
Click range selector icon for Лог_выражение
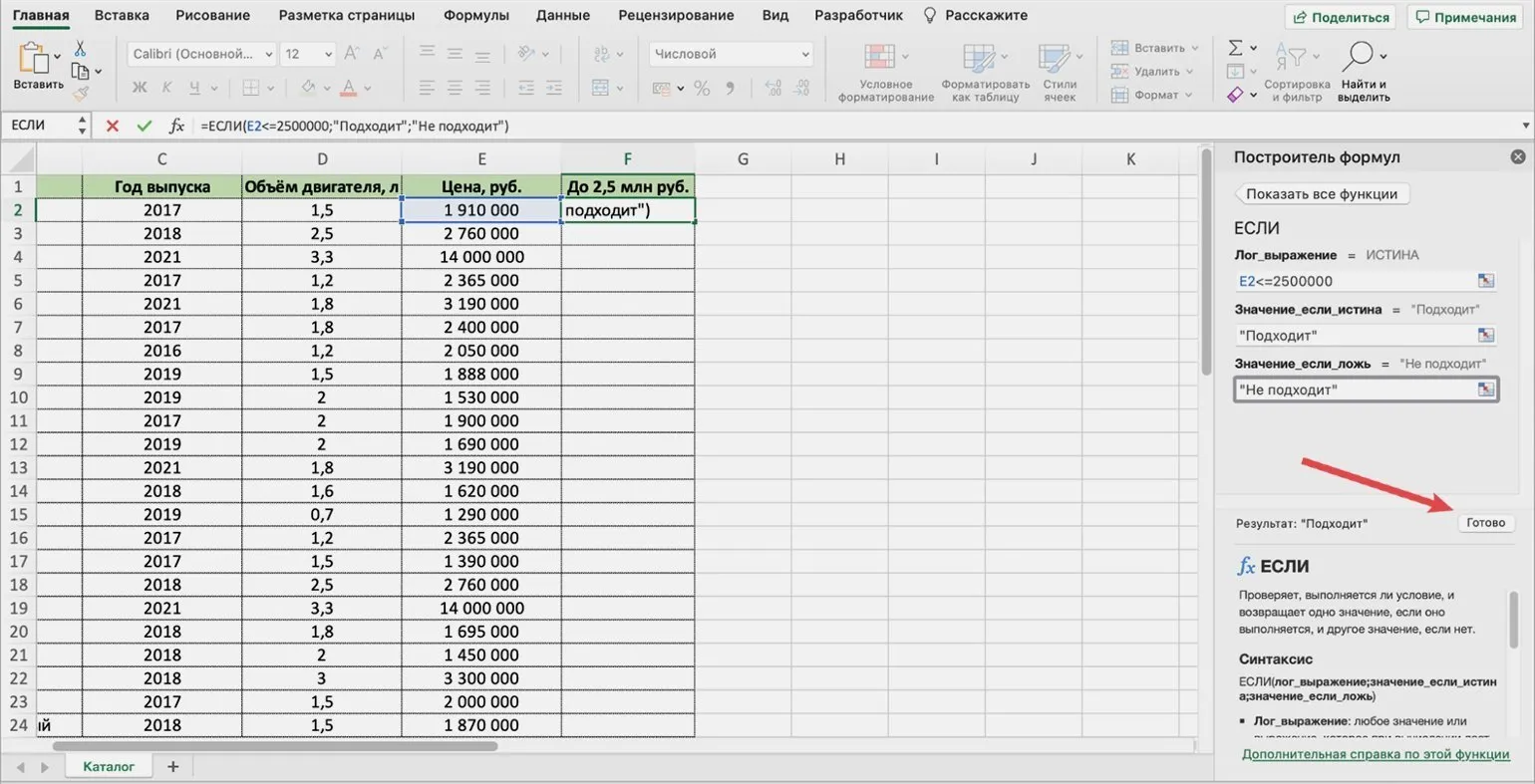pyautogui.click(x=1485, y=281)
